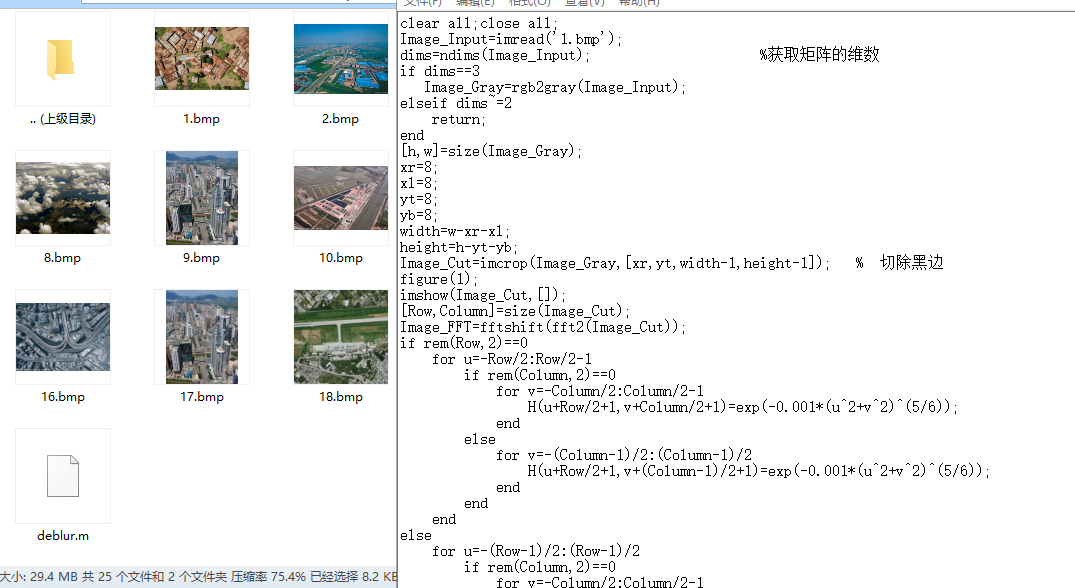Open the parent directory folder icon

click(x=61, y=59)
